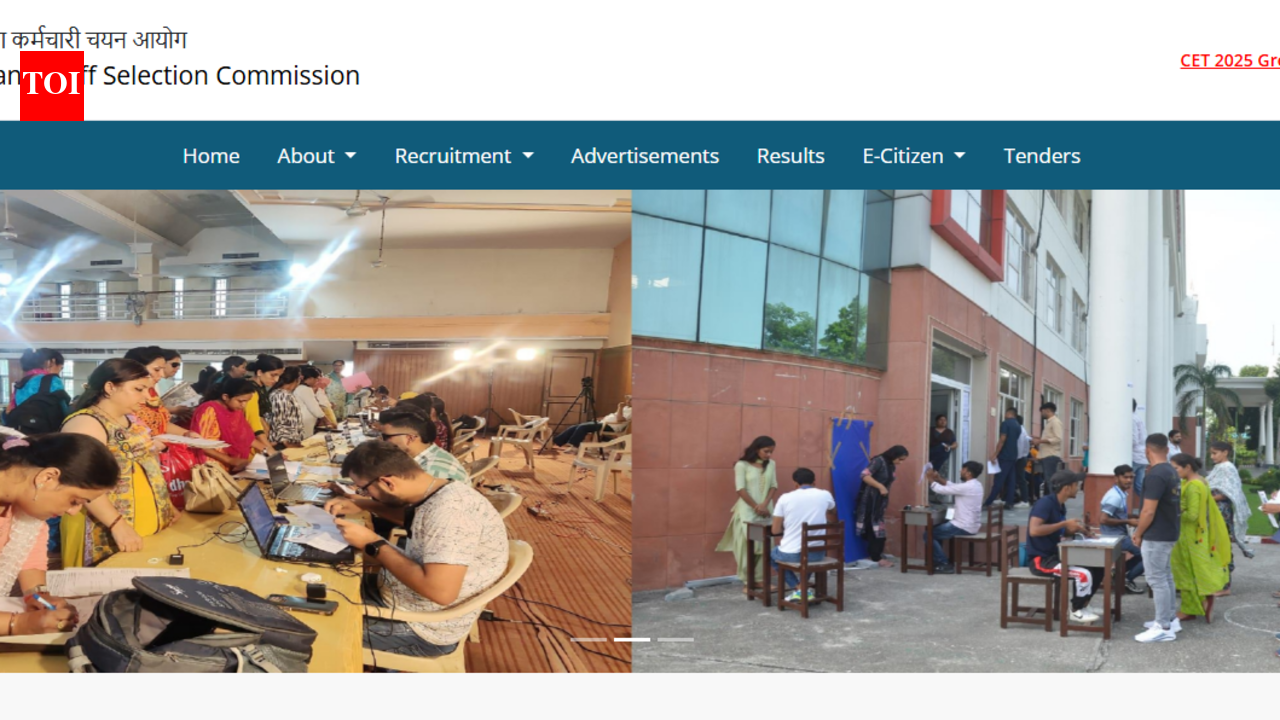Click the Hindi commission name heading

93,40
